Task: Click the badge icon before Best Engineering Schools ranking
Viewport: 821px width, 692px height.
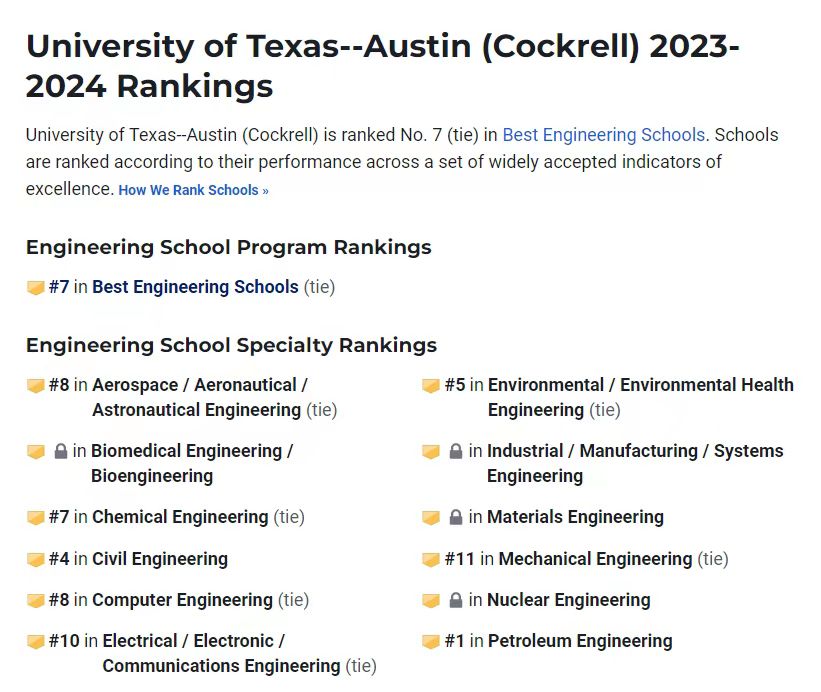Action: [x=35, y=288]
